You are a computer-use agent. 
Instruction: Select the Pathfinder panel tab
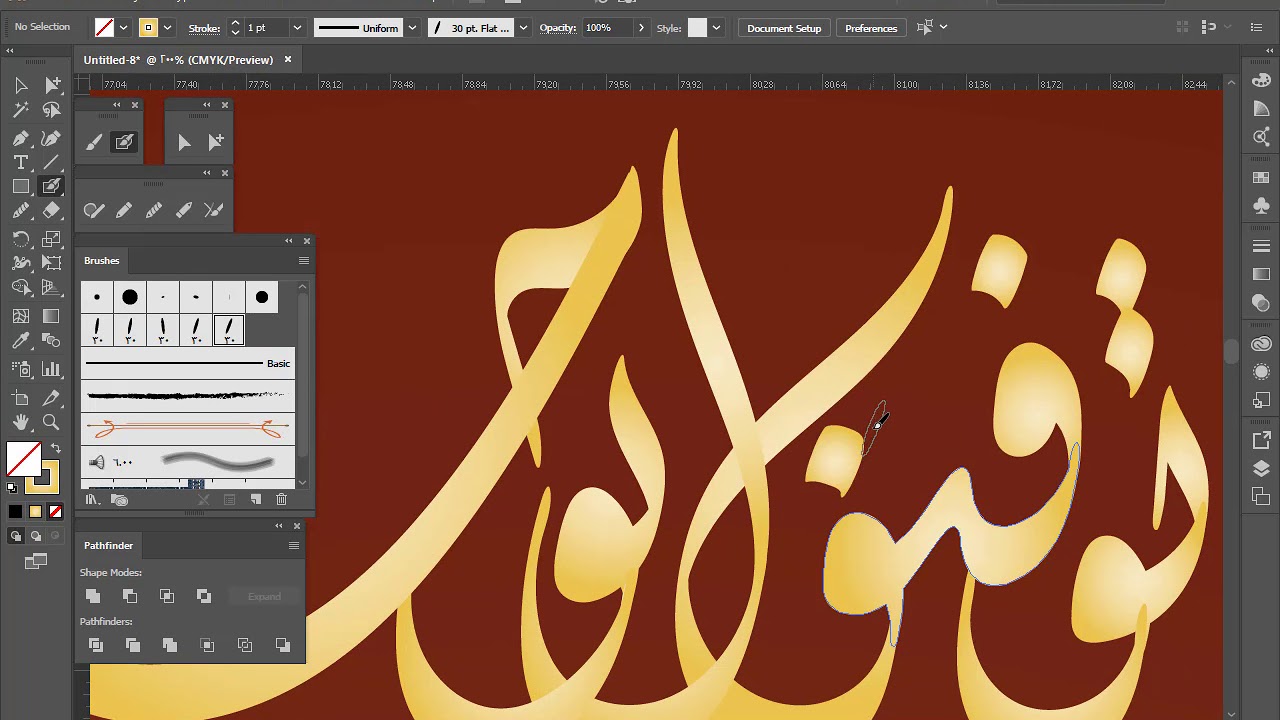click(x=108, y=546)
